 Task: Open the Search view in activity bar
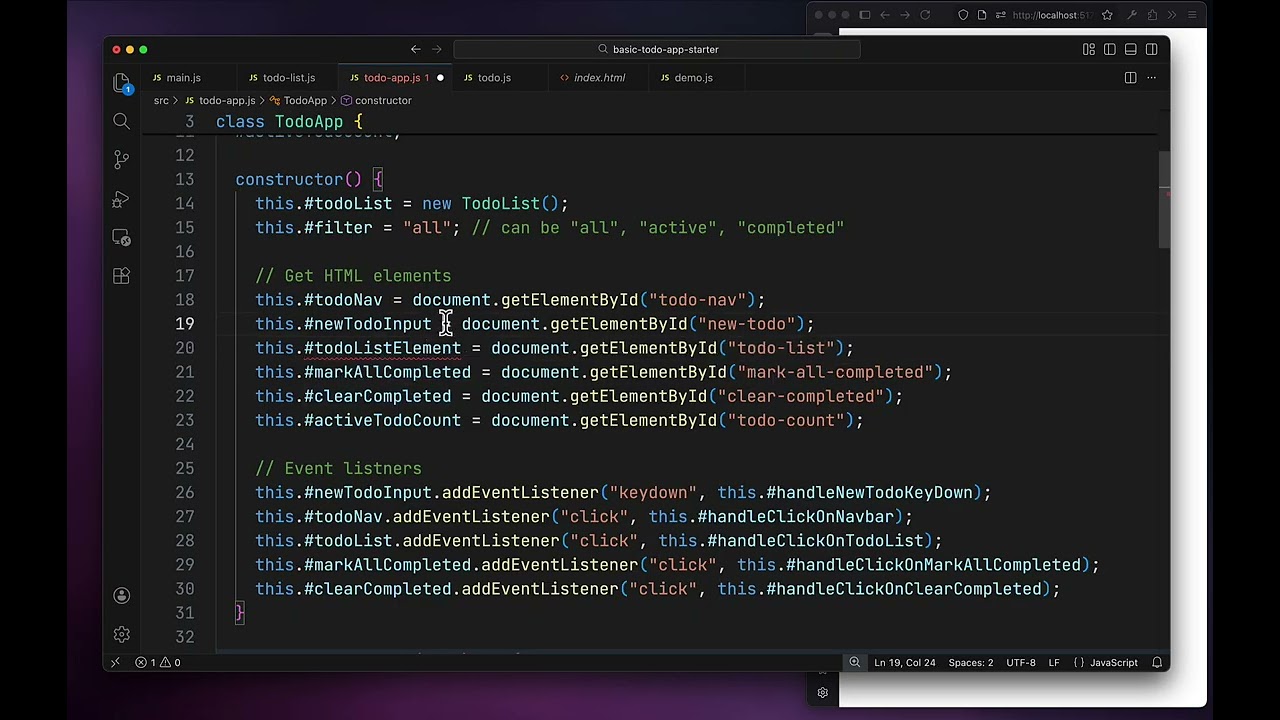[122, 121]
